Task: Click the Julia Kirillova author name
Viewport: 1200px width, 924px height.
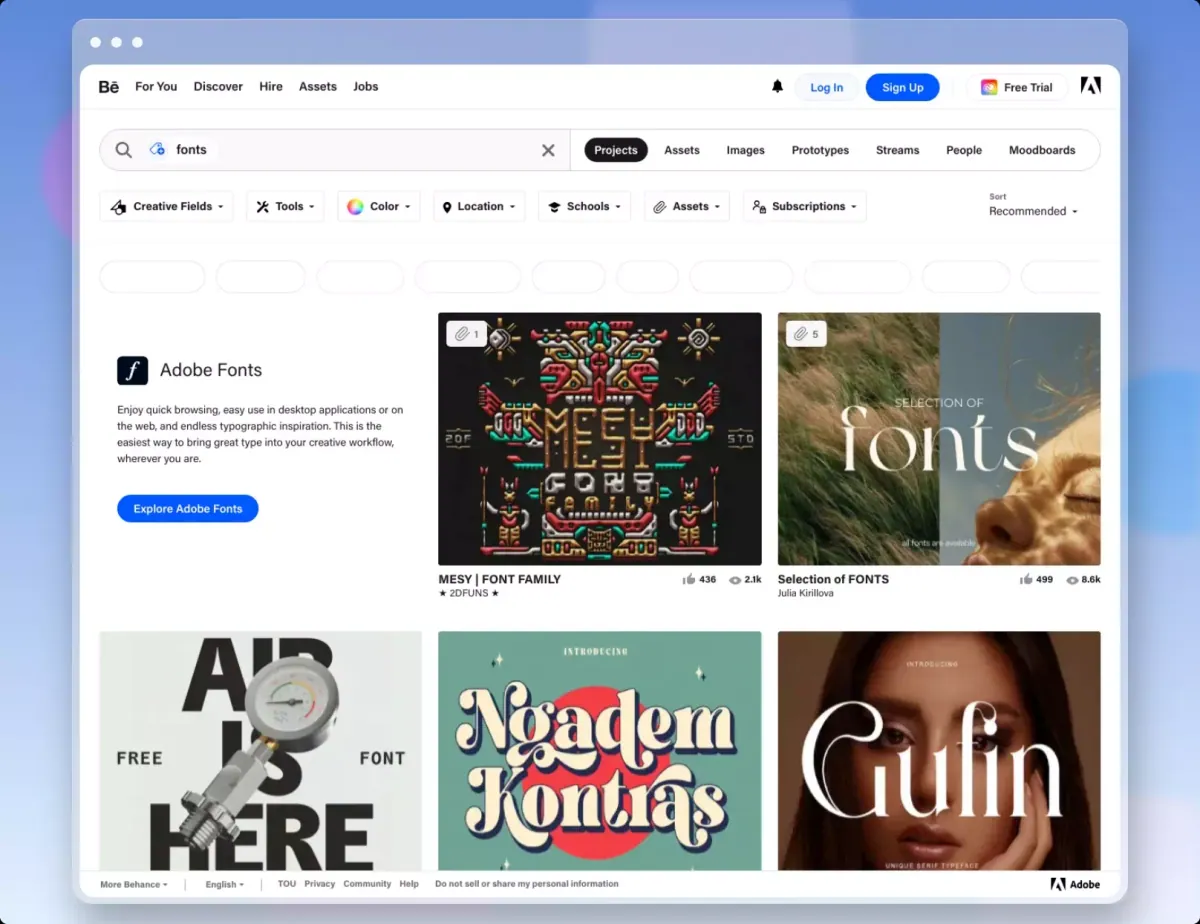Action: pyautogui.click(x=806, y=593)
